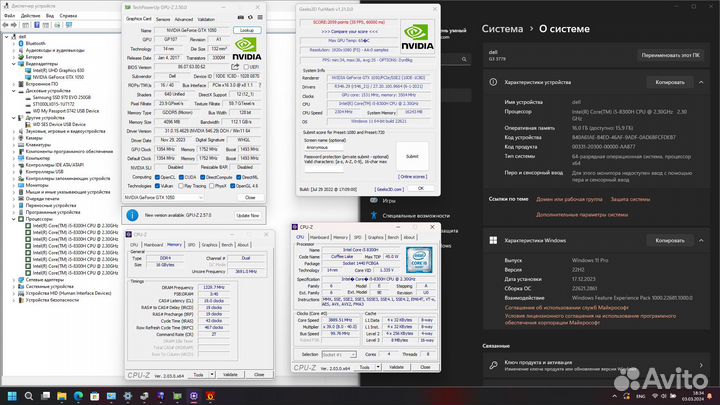Open the Справка menu in Device Manager
Image resolution: width=720 pixels, height=405 pixels.
point(68,16)
